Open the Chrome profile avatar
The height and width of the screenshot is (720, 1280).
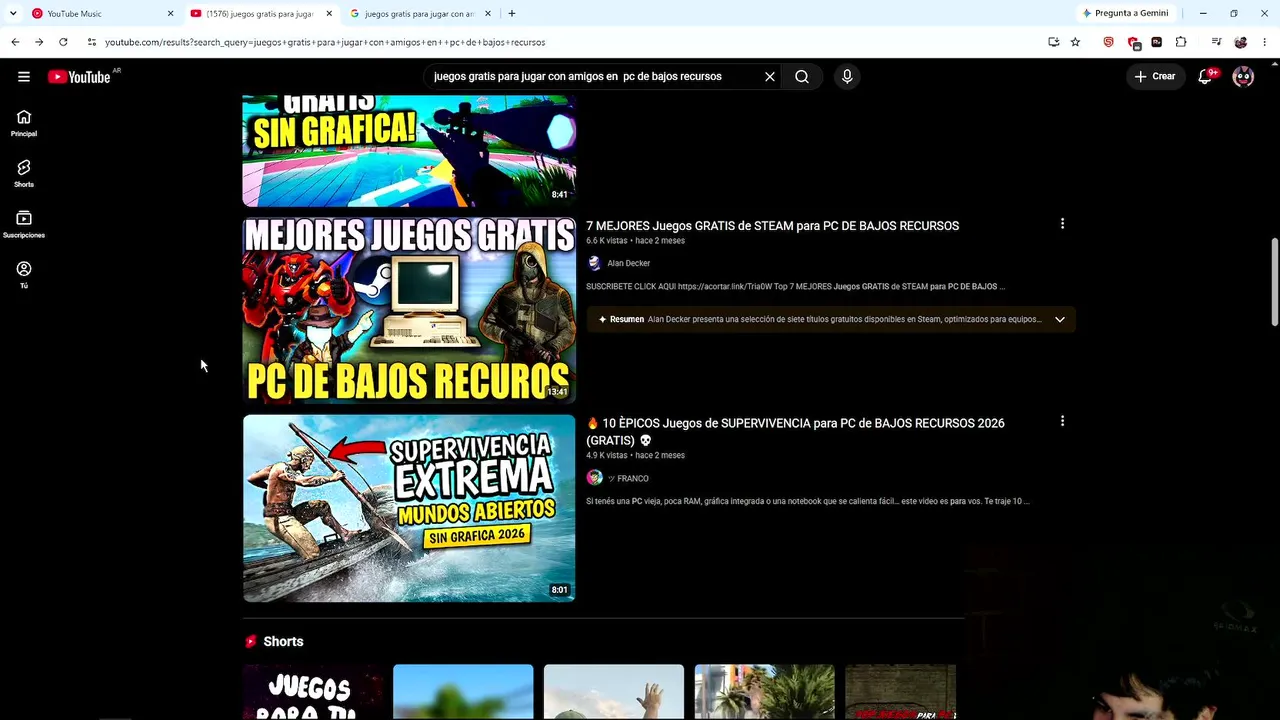coord(1241,42)
